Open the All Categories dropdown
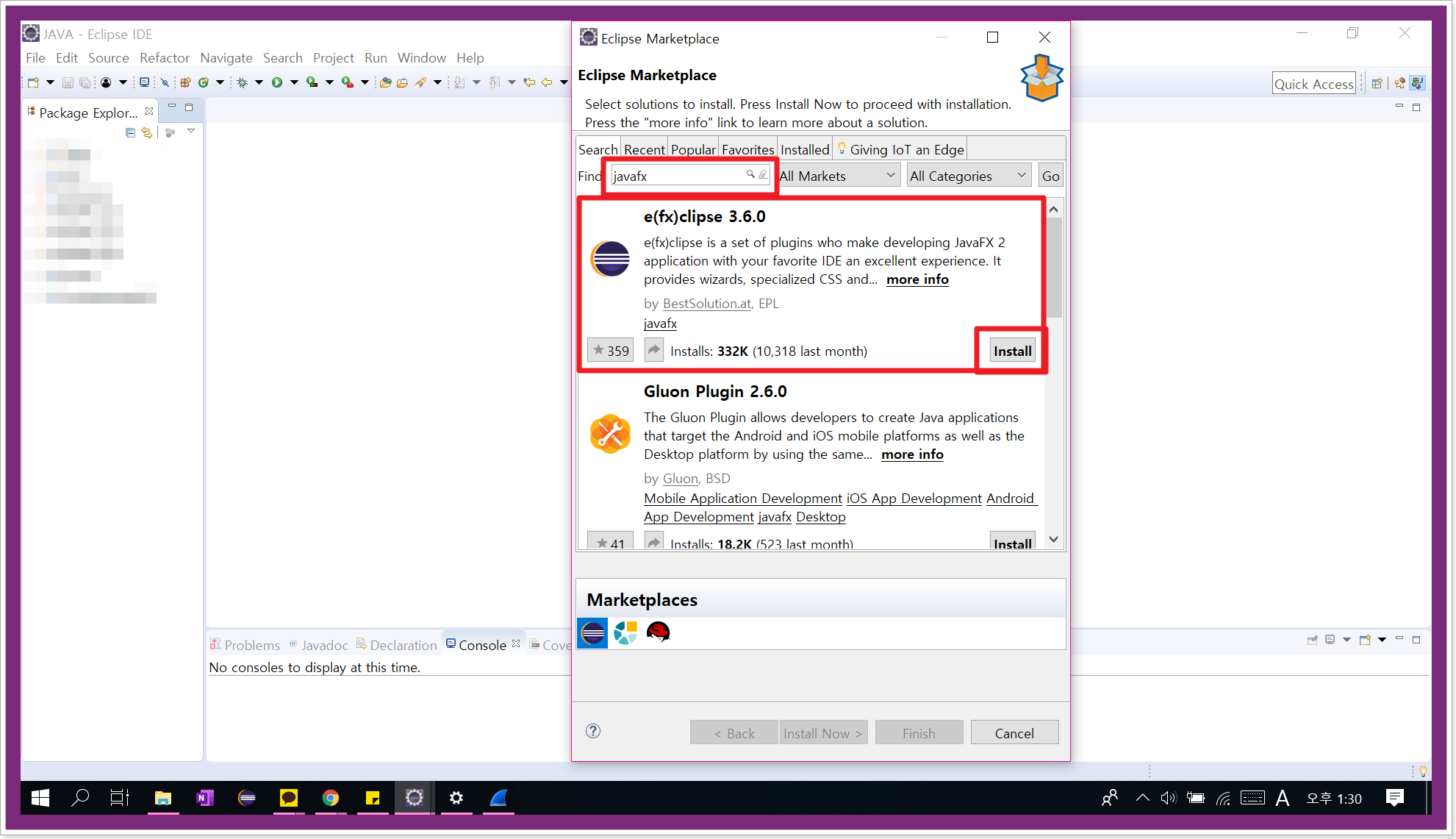The height and width of the screenshot is (839, 1456). [968, 176]
